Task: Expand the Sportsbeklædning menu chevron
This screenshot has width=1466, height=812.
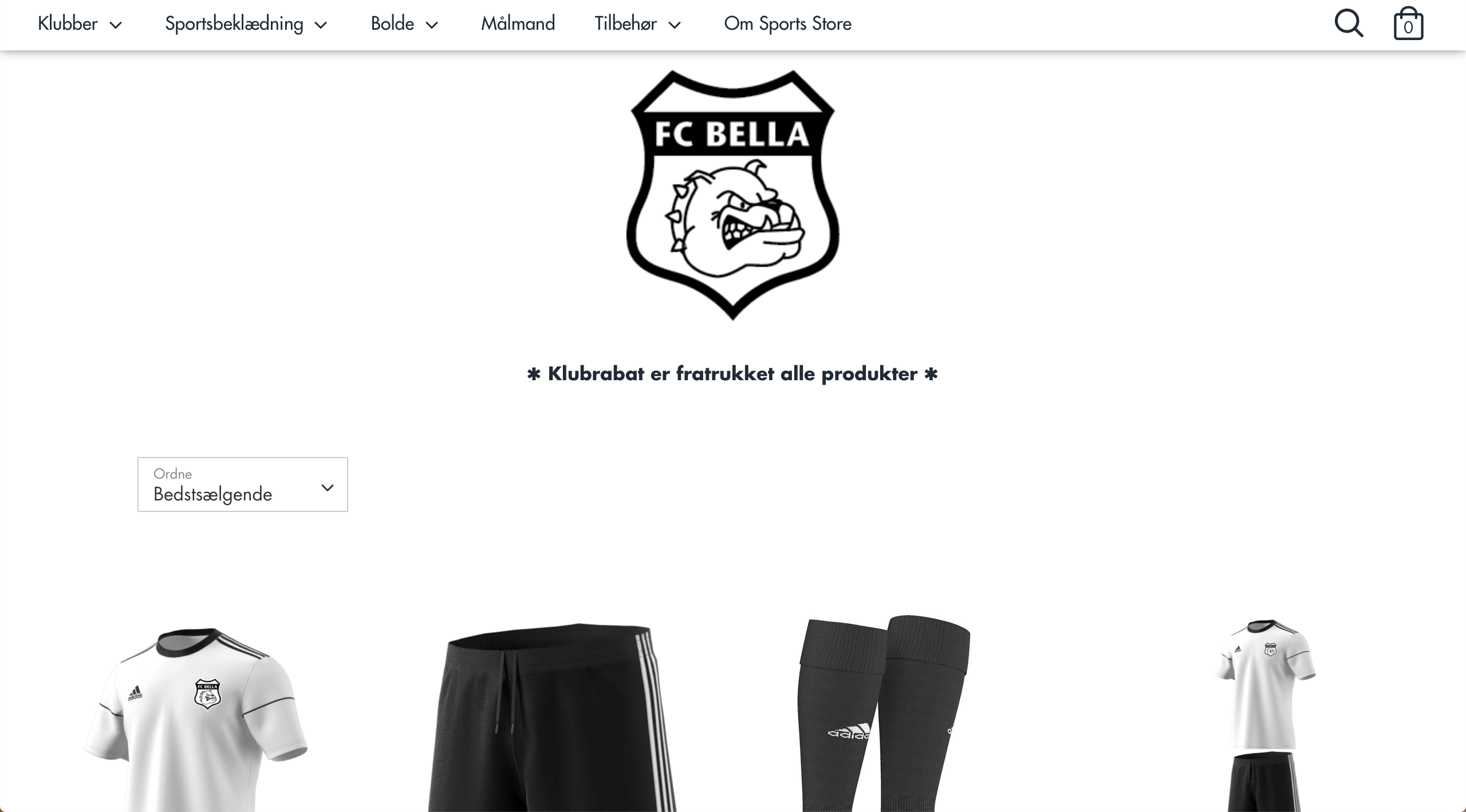Action: (321, 25)
